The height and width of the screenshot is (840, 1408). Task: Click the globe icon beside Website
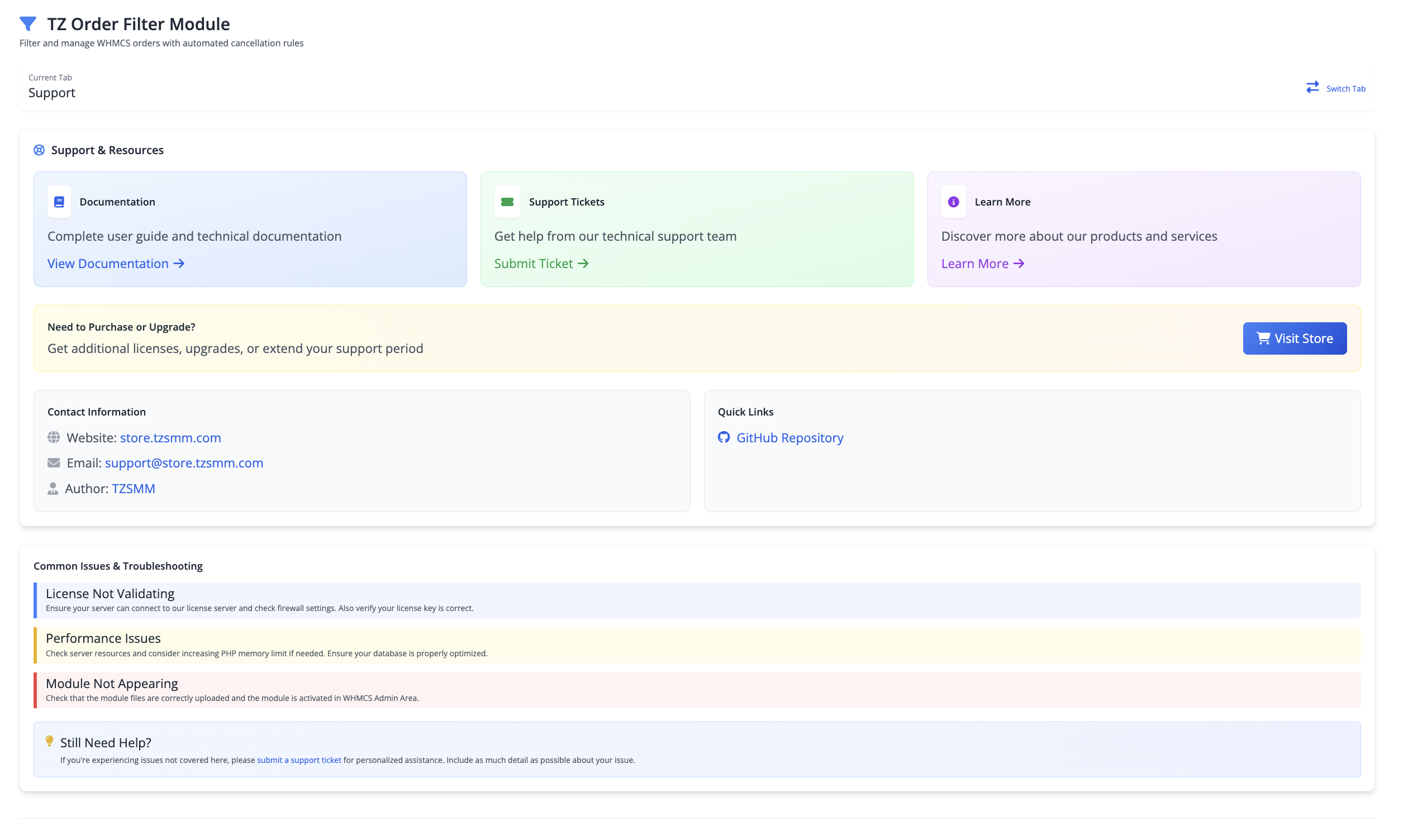(53, 437)
